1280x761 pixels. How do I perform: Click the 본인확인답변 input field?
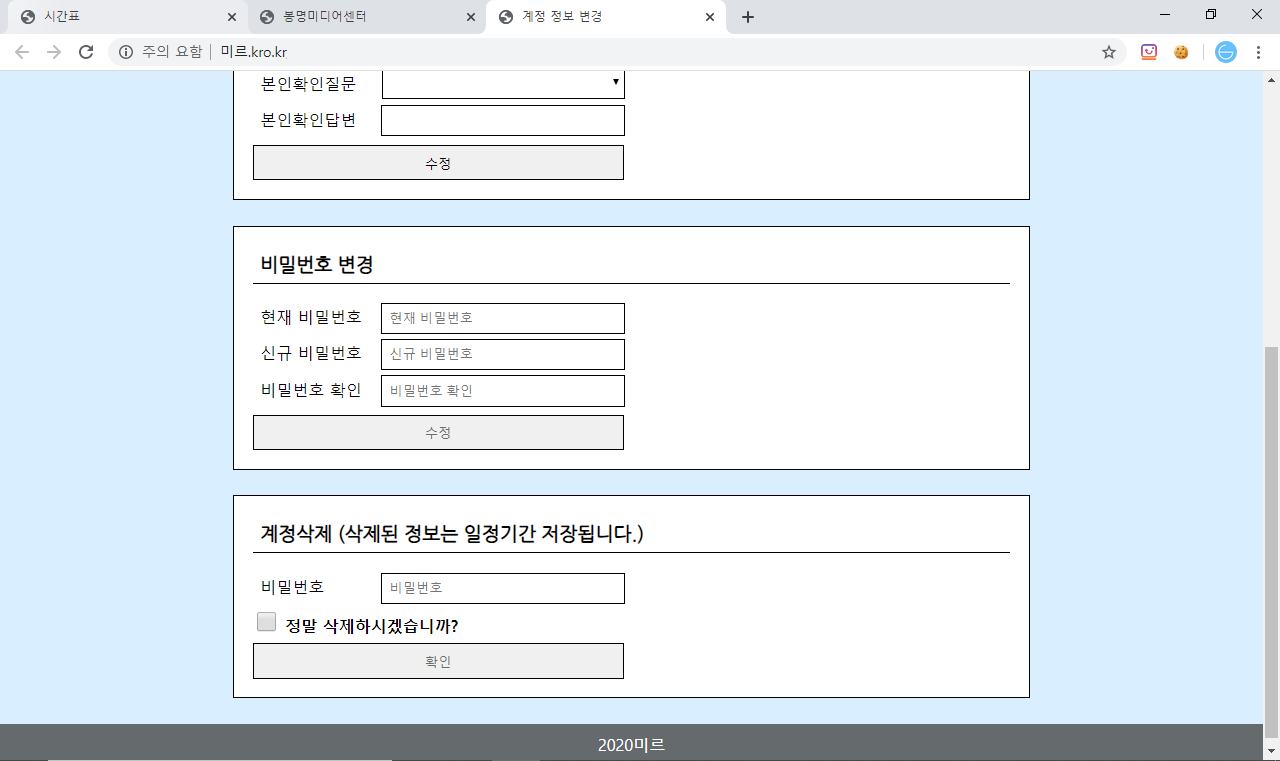(x=503, y=120)
